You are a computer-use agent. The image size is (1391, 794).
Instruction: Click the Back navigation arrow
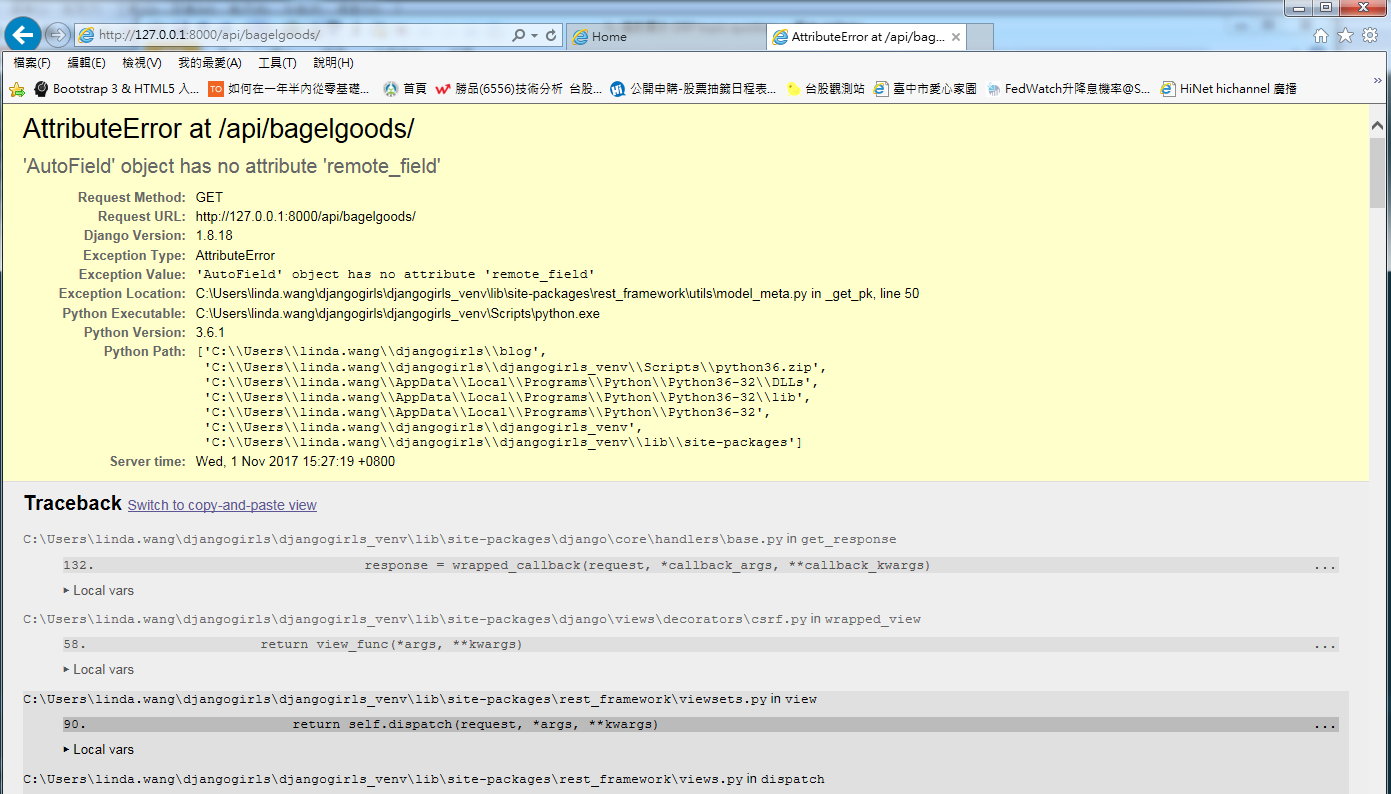(x=22, y=35)
